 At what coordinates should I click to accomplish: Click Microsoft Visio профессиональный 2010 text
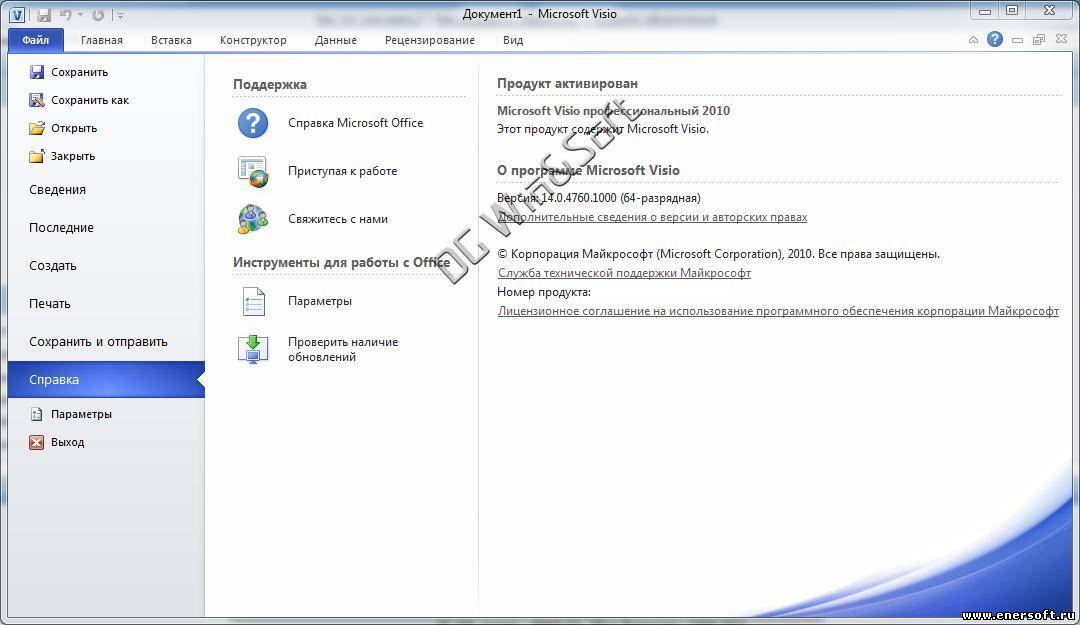[613, 110]
